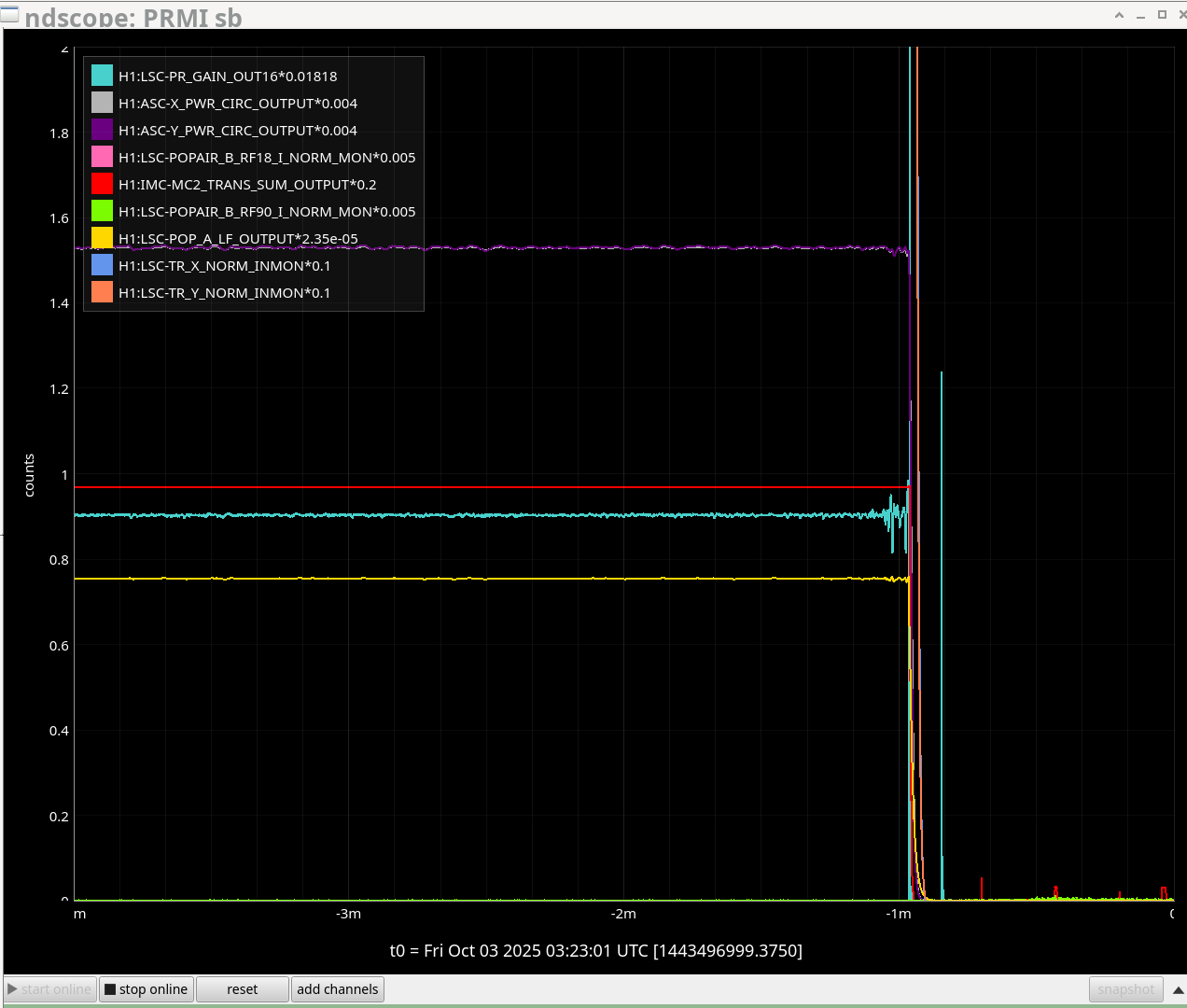Screen dimensions: 1187x1008
Task: Click the window menu icon in title bar
Action: (9, 14)
